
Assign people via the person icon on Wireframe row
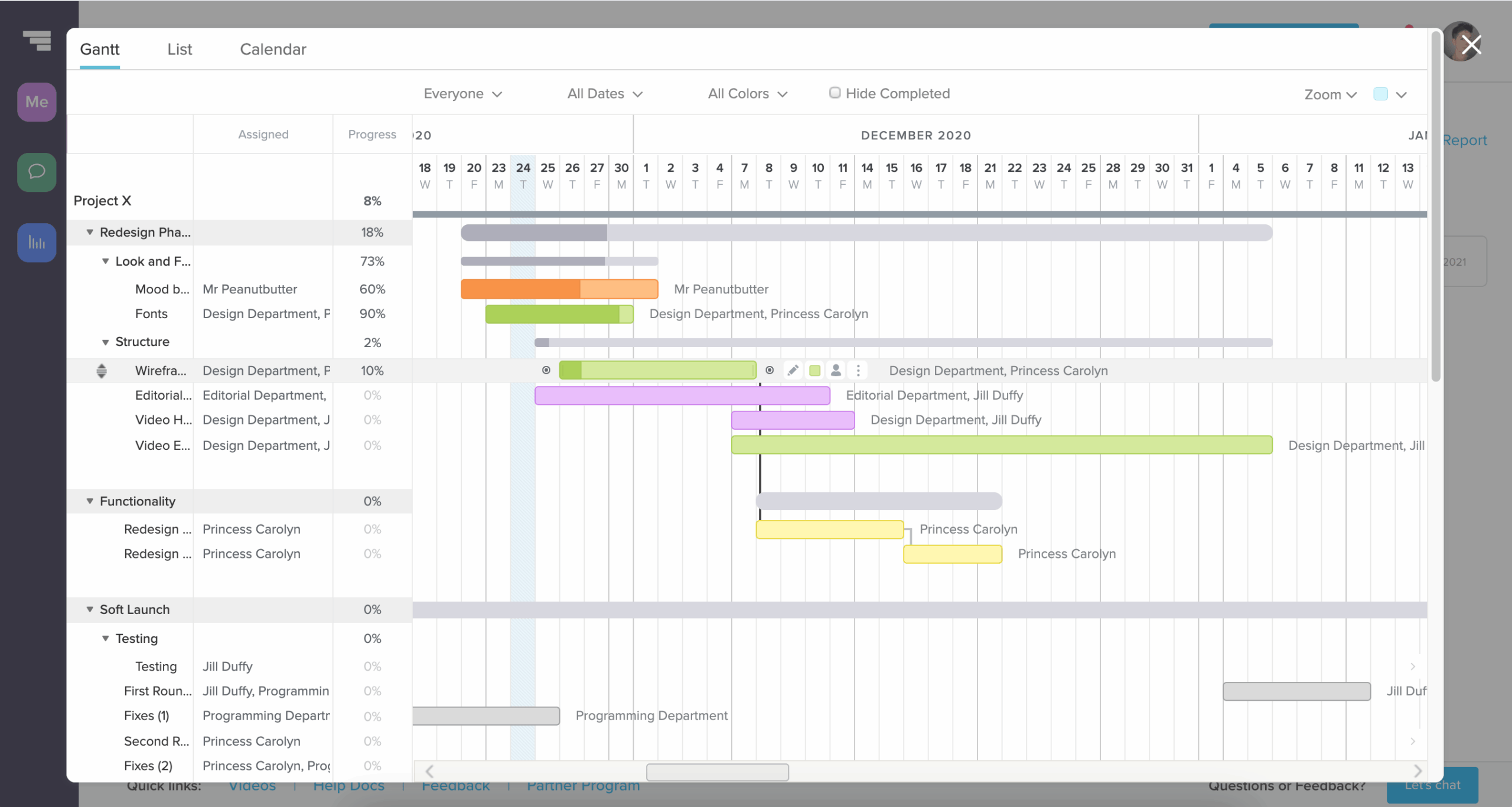tap(836, 370)
